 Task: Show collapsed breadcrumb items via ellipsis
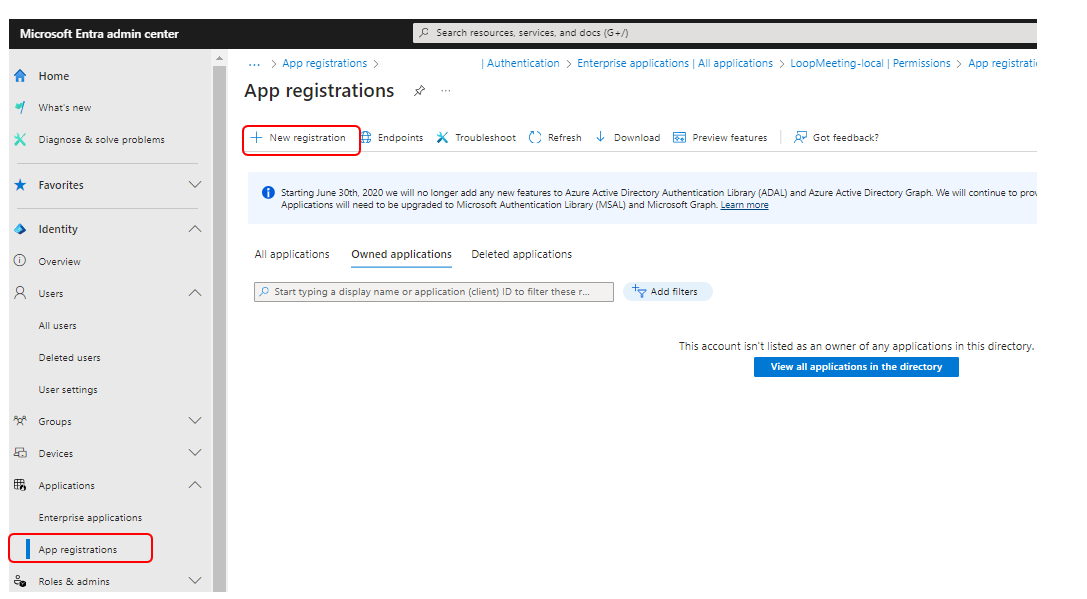click(254, 64)
